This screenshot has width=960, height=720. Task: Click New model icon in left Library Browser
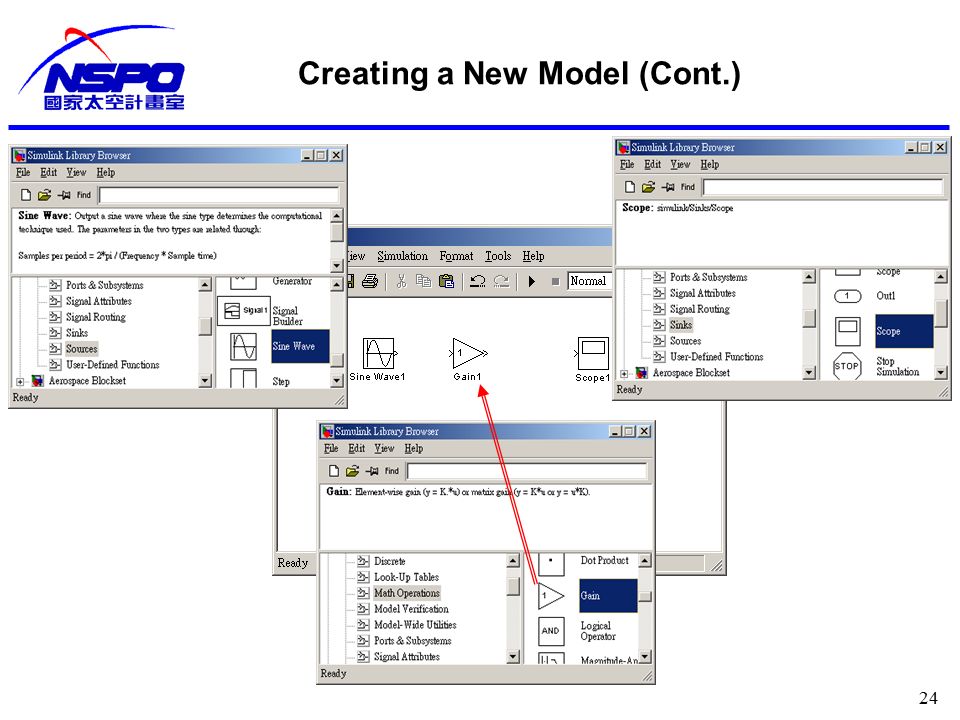(26, 195)
